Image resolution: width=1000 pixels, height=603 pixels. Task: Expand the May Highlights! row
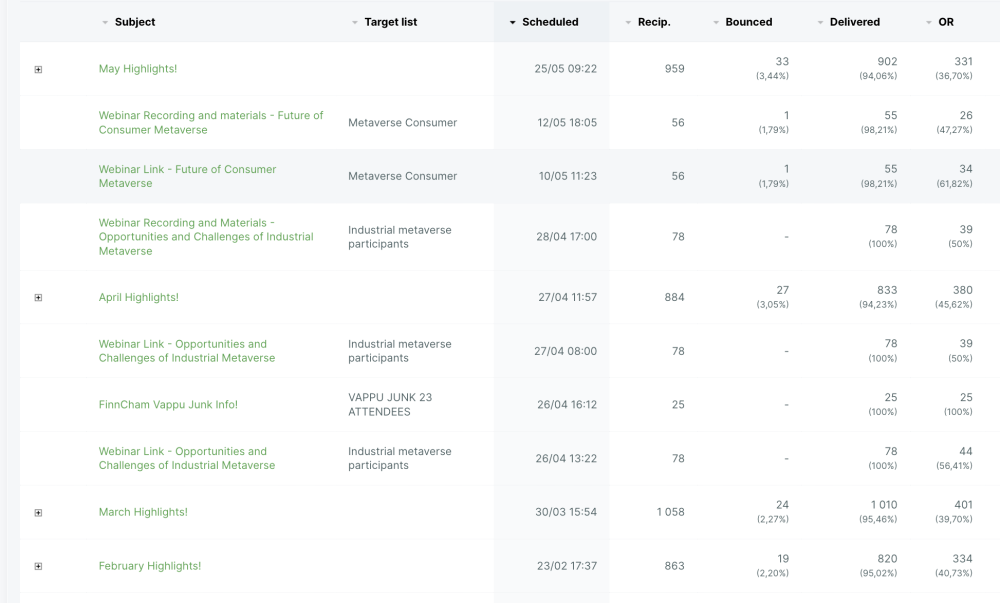38,70
